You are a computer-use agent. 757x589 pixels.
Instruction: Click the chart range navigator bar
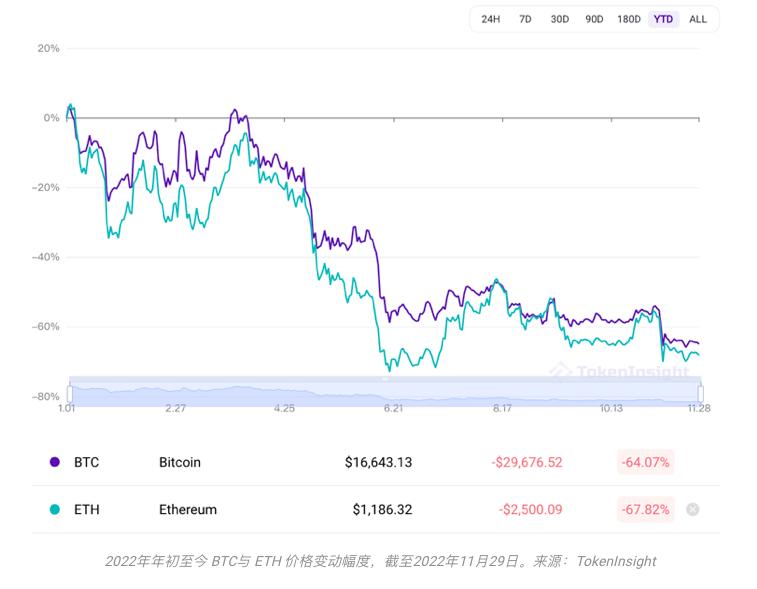[x=385, y=394]
